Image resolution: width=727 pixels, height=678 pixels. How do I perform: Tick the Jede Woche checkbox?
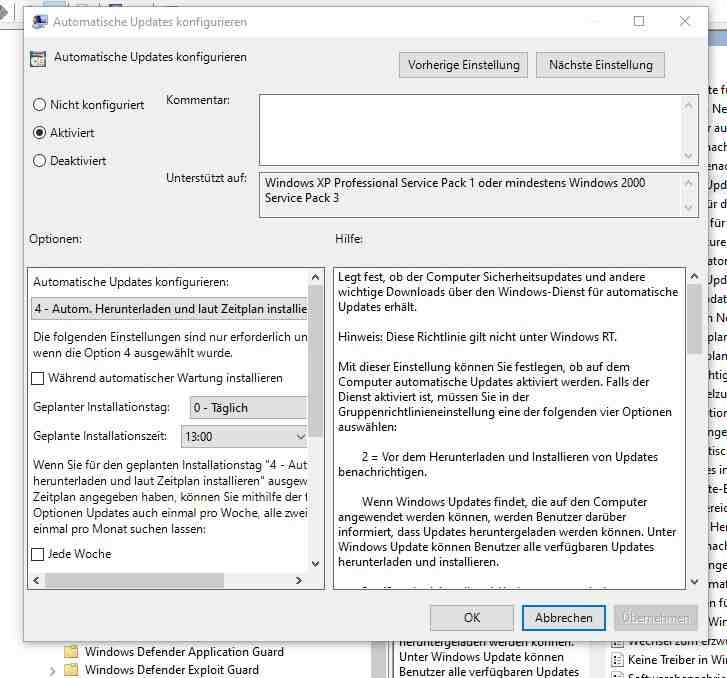coord(38,554)
